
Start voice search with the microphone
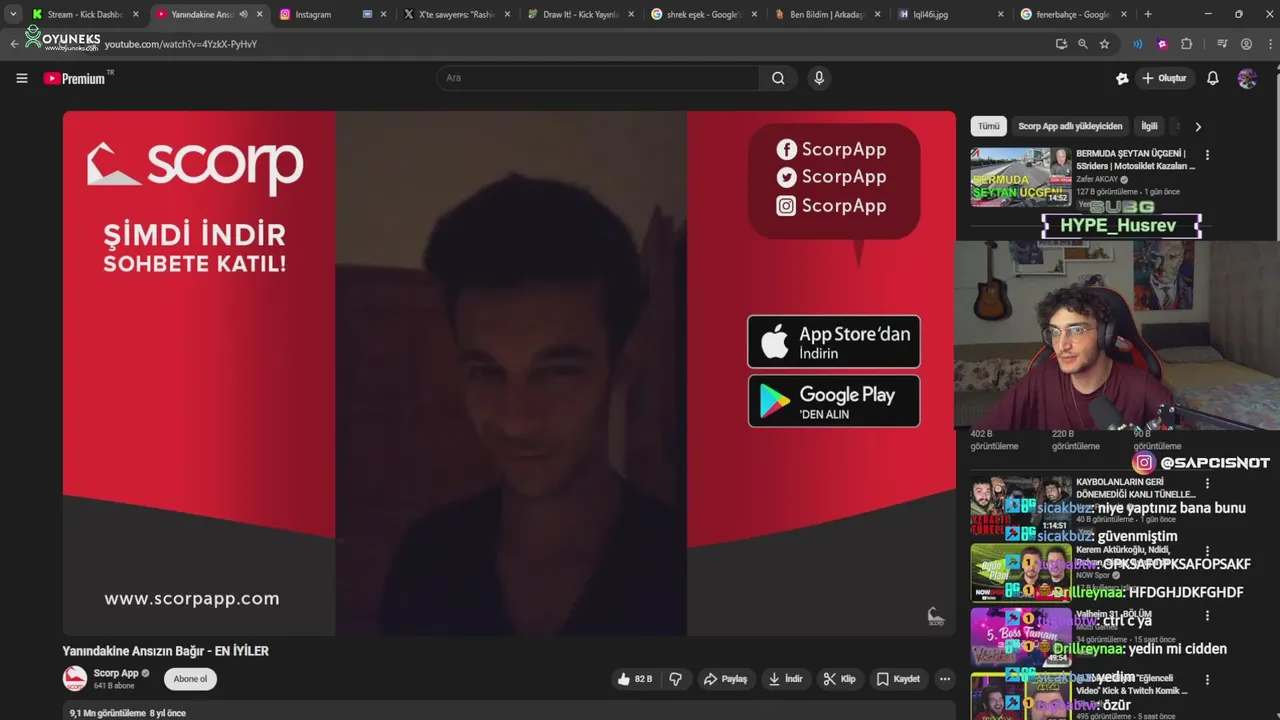[x=819, y=78]
